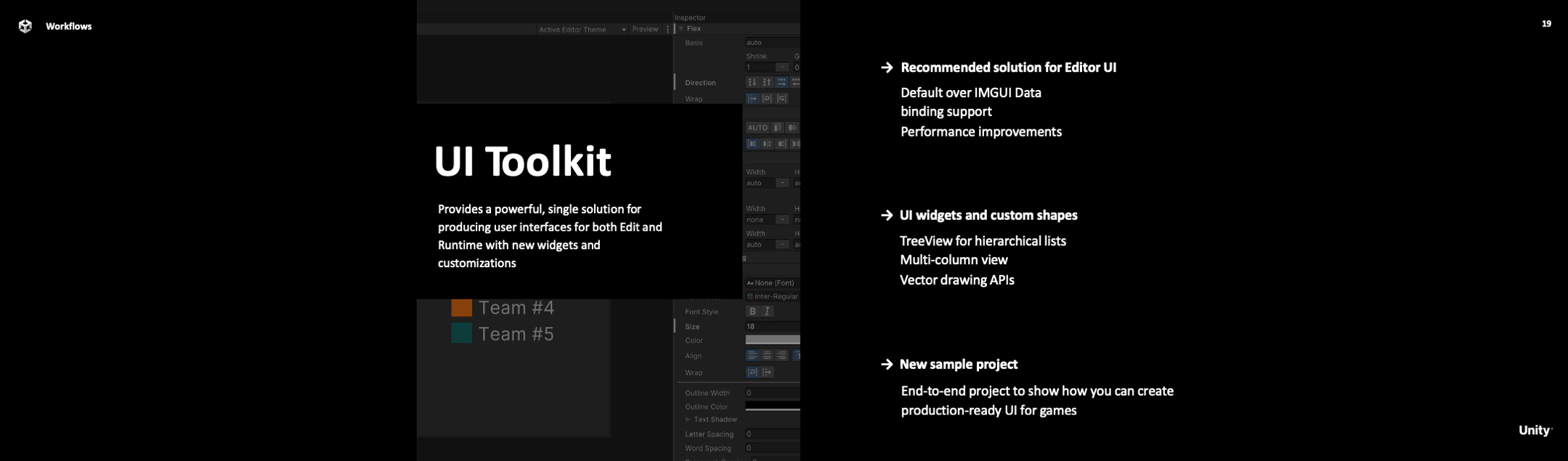The width and height of the screenshot is (1568, 461).
Task: Click the second align icon below AUTO button
Action: point(767,144)
